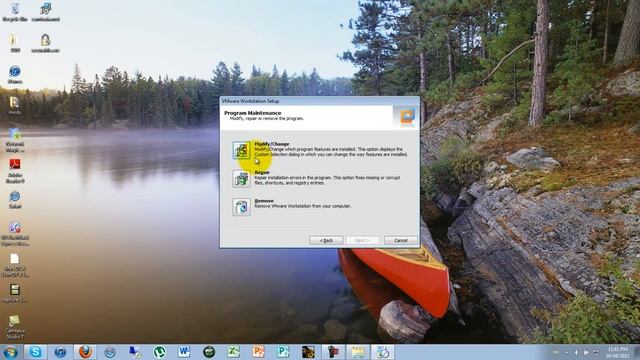This screenshot has width=640, height=360.
Task: Select the Remove heading text
Action: point(264,201)
